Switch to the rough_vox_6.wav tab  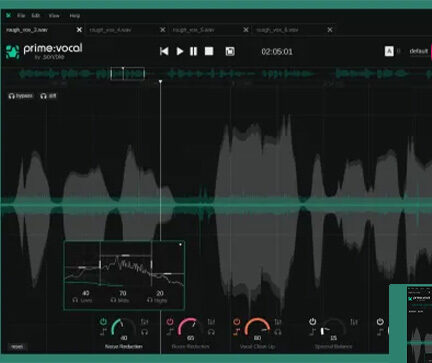click(x=277, y=30)
